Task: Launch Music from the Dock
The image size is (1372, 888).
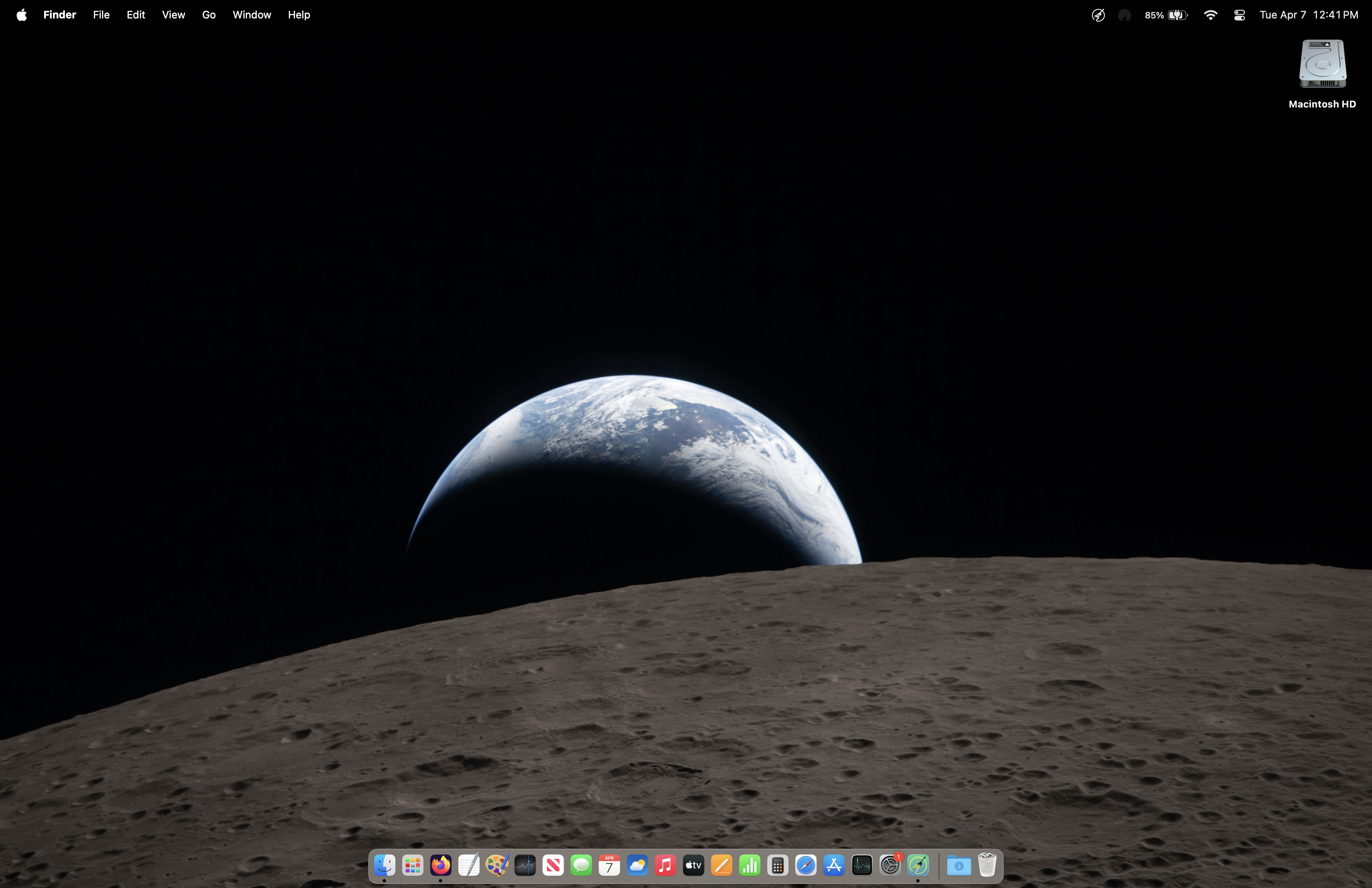Action: pos(665,865)
